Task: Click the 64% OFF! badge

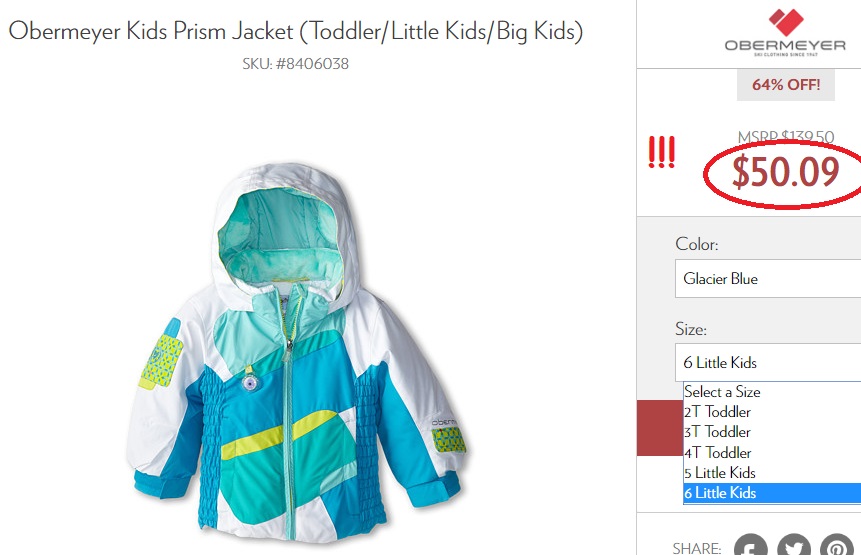Action: [786, 85]
